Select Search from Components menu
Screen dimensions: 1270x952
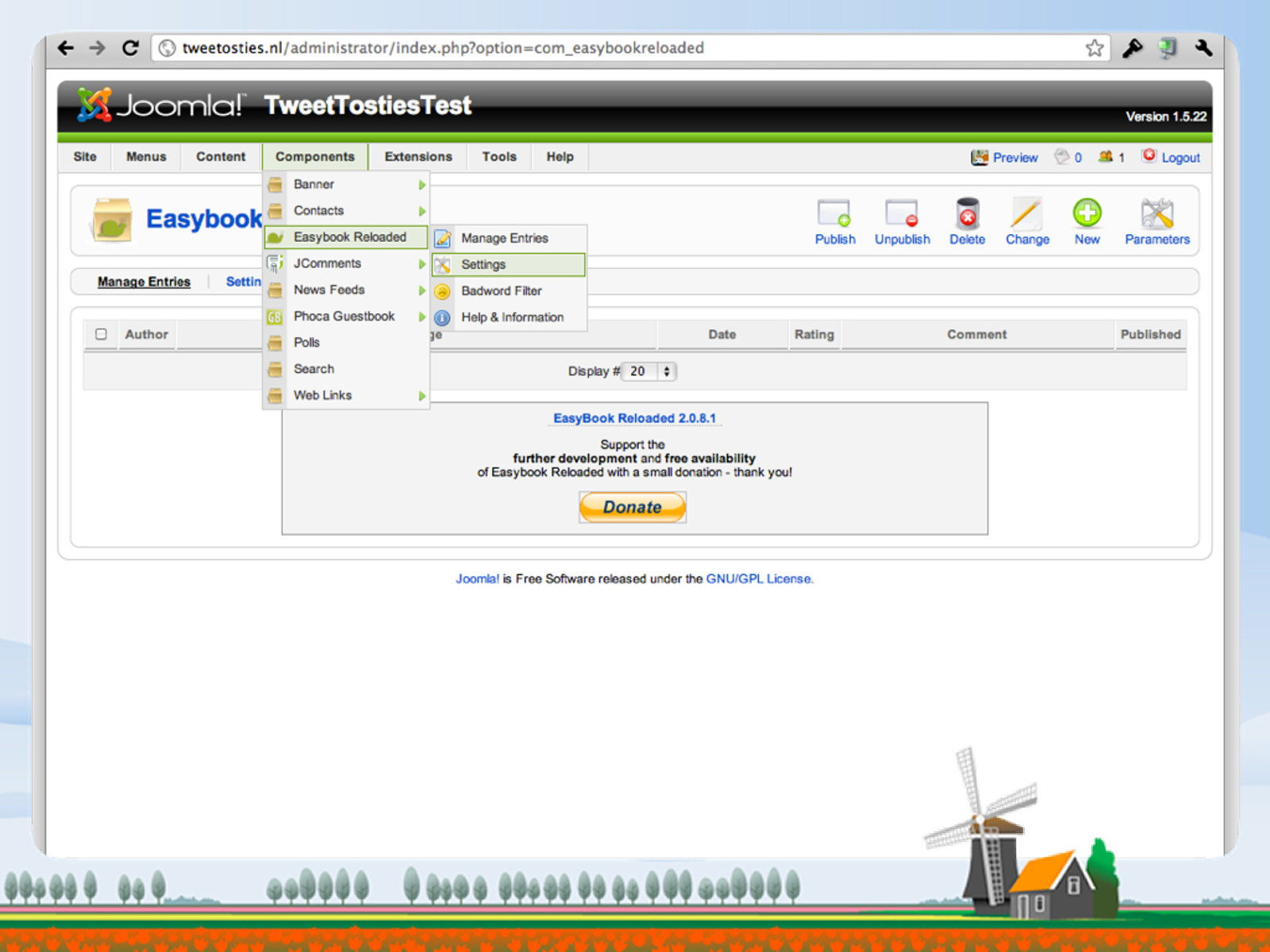[346, 369]
